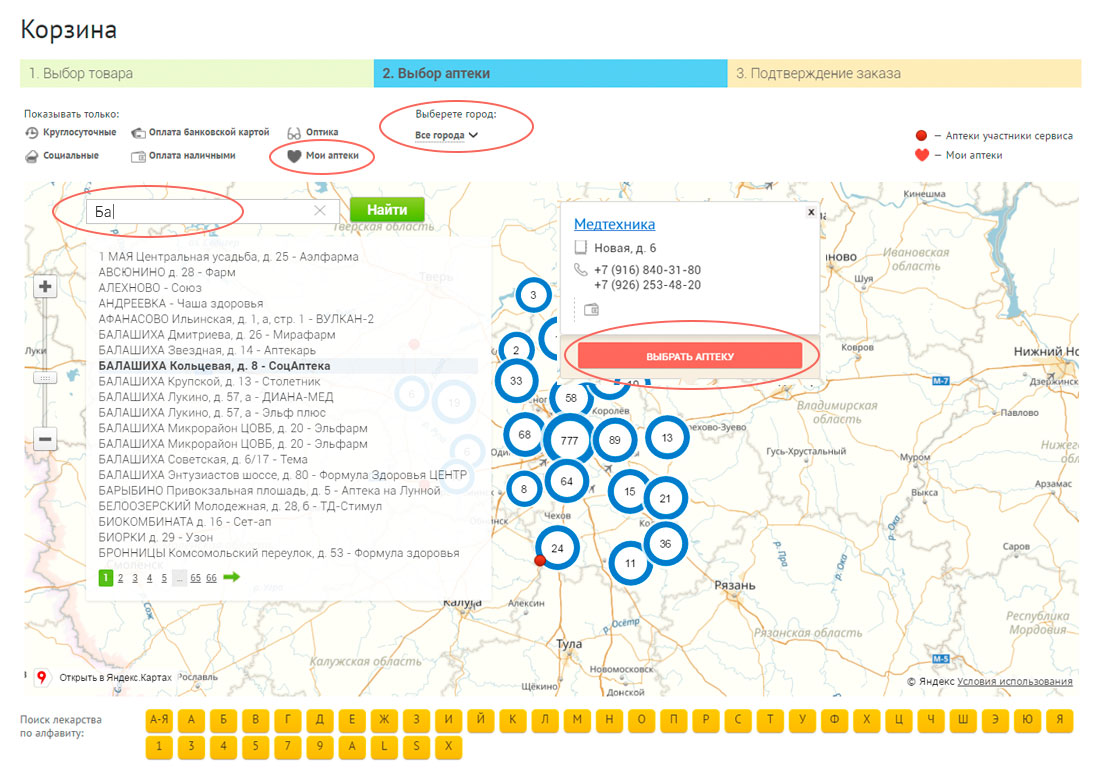Click the А-Я alphabet button
This screenshot has height=779, width=1104.
pos(159,720)
